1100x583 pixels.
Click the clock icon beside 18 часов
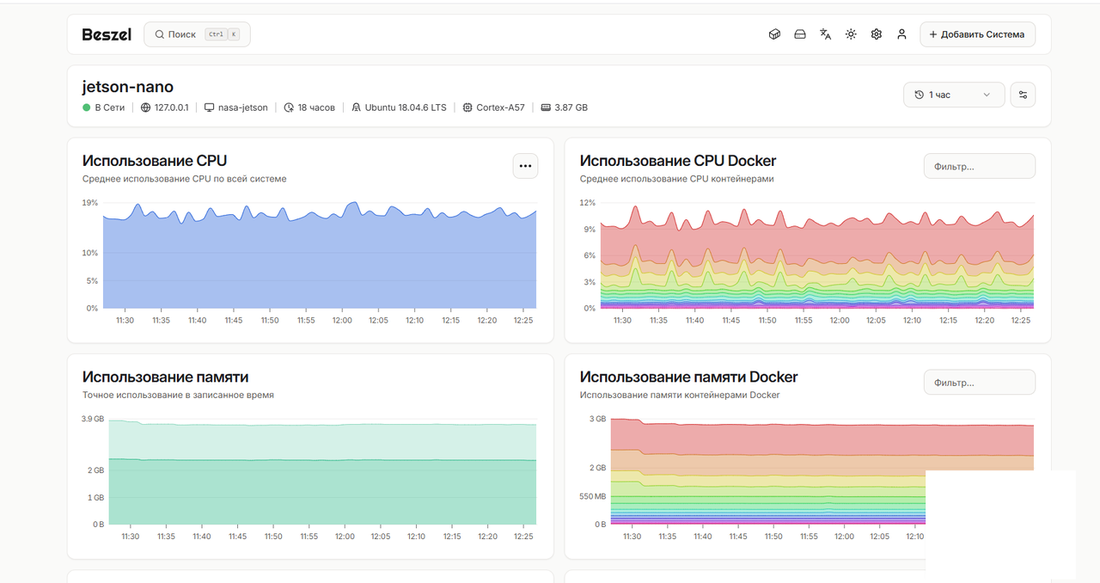point(288,107)
